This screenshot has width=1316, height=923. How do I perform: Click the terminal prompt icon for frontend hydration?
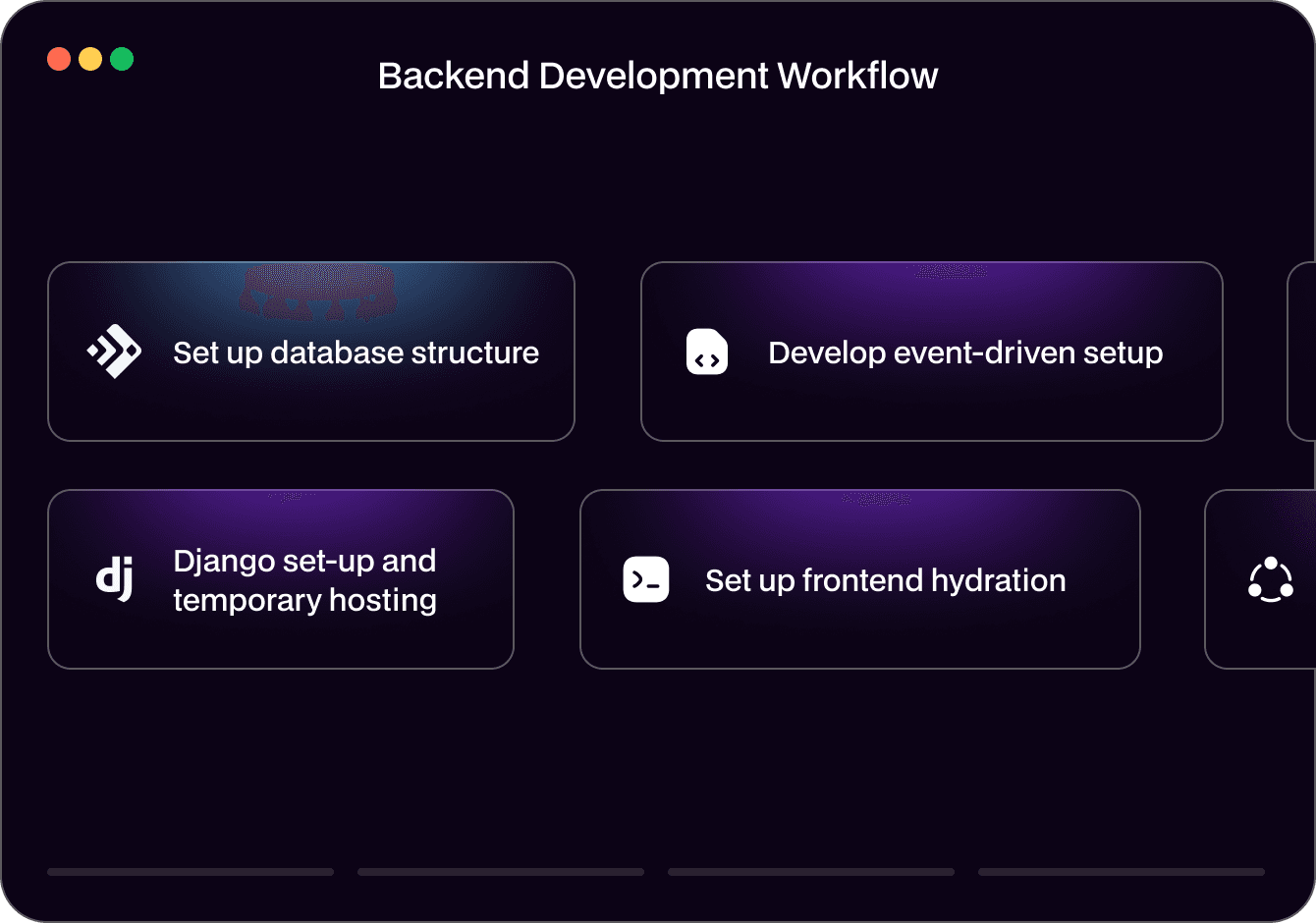click(645, 579)
